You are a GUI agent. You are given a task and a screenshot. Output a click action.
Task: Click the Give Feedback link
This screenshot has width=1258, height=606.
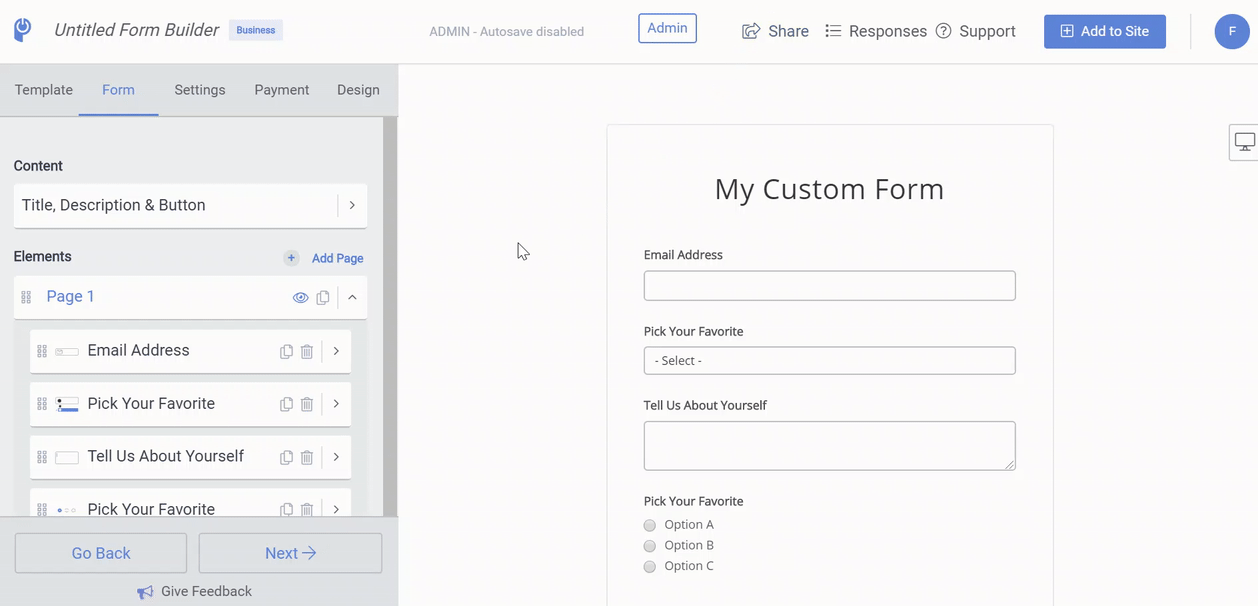[x=206, y=591]
